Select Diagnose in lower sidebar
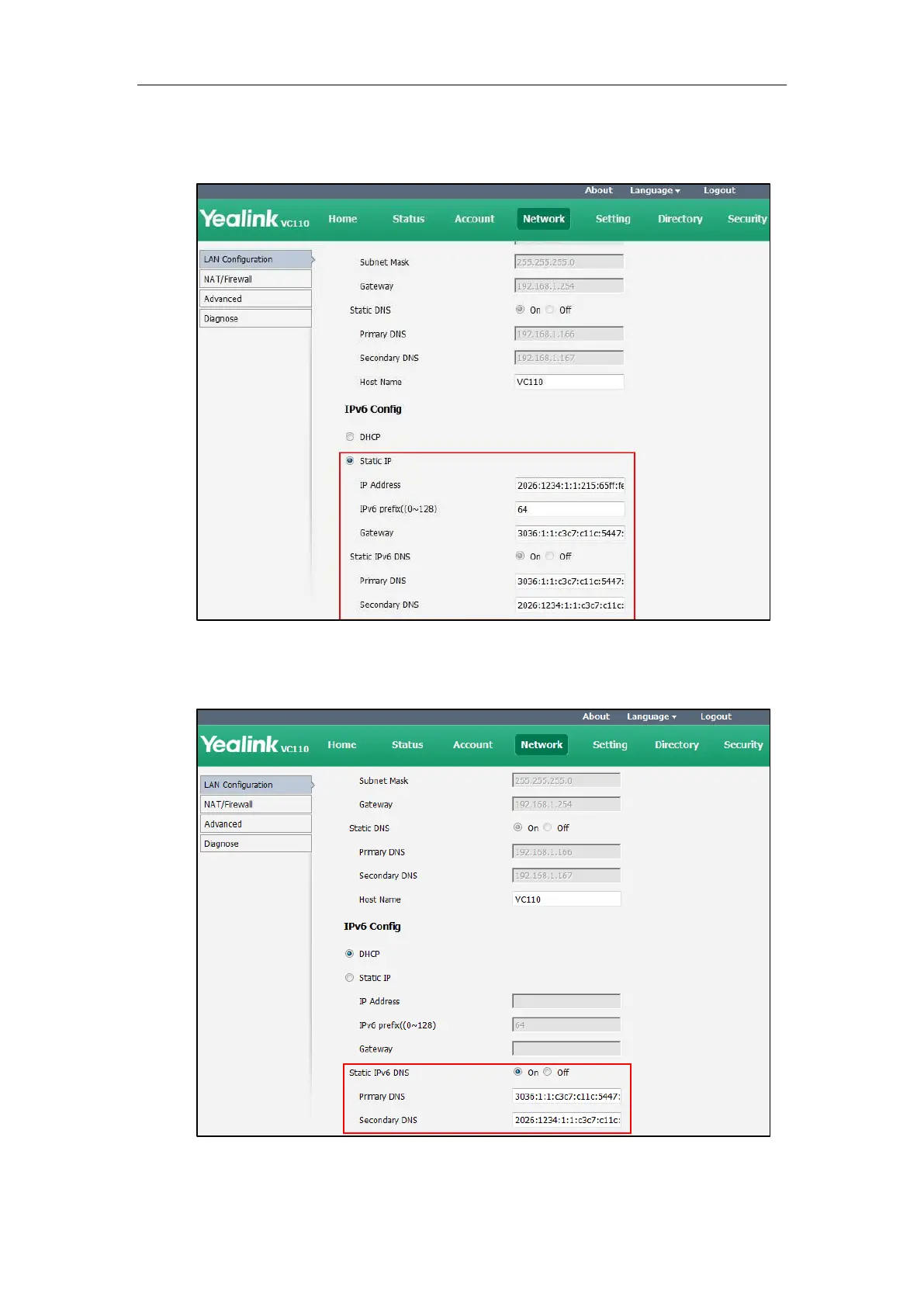The image size is (924, 1307). (256, 844)
